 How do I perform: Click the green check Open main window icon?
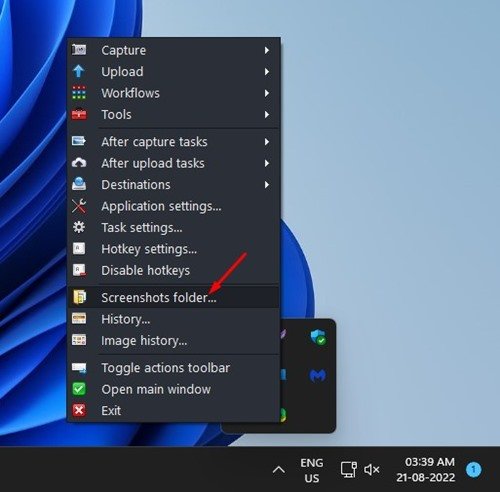tap(79, 389)
